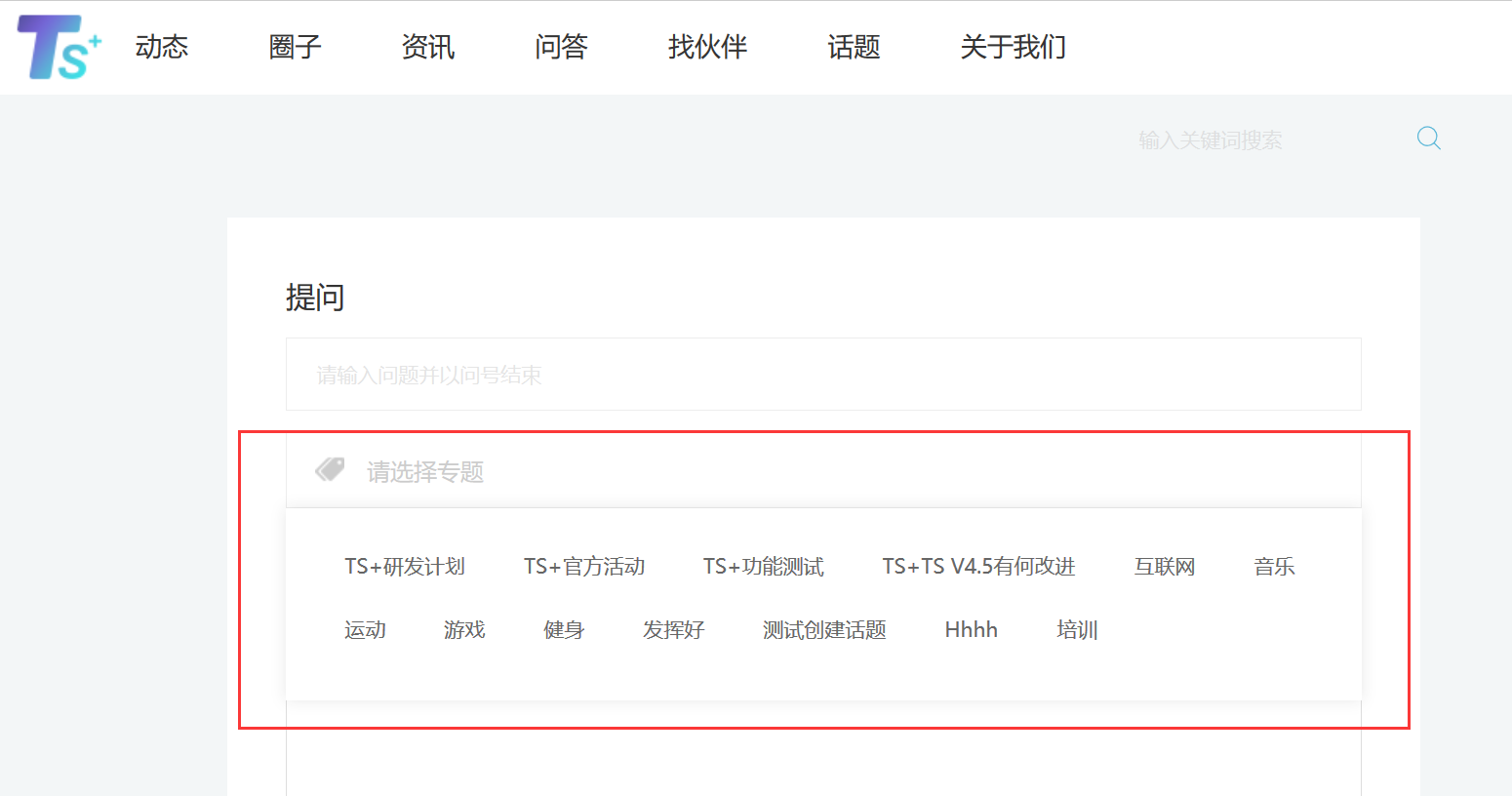This screenshot has height=796, width=1512.
Task: Go to the 圈子 section
Action: click(295, 47)
